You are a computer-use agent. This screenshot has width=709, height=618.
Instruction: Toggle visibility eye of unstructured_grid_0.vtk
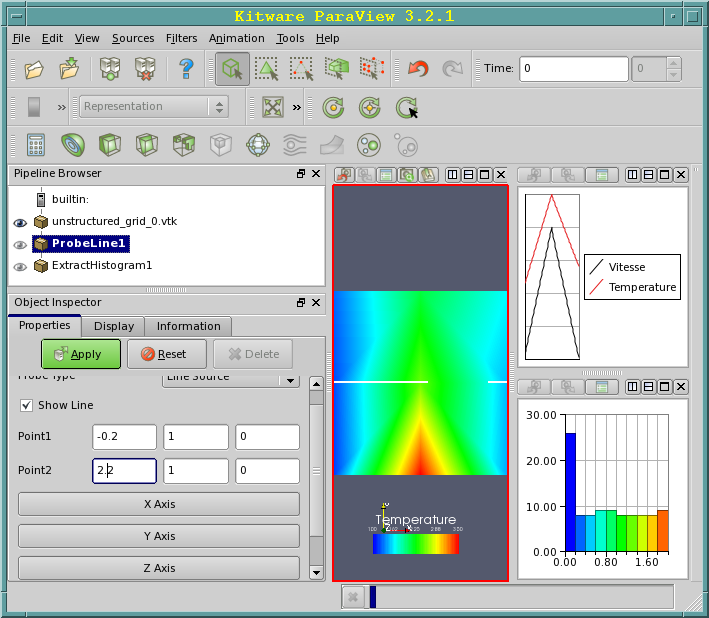pyautogui.click(x=20, y=222)
